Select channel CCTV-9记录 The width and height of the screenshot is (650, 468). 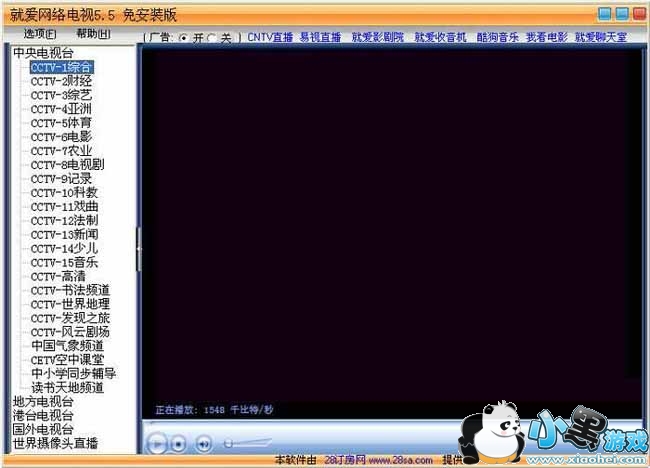tap(61, 179)
